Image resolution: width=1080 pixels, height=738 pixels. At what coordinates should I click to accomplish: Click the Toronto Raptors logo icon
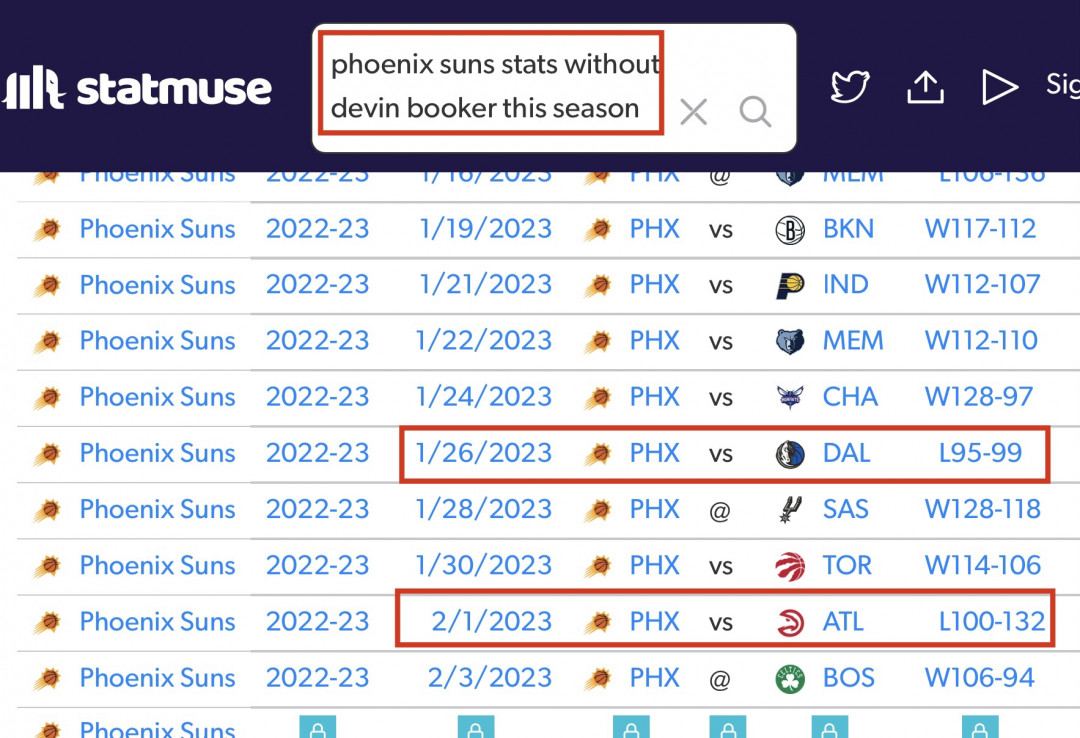[x=789, y=567]
